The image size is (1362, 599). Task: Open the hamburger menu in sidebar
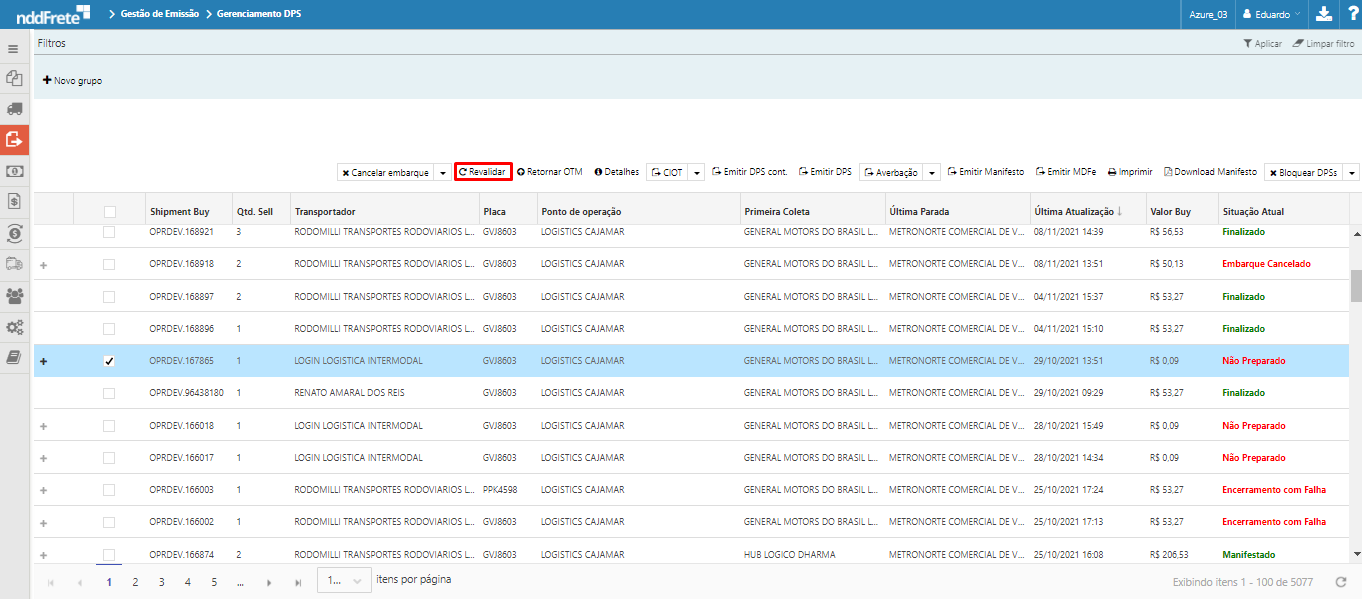pos(14,48)
